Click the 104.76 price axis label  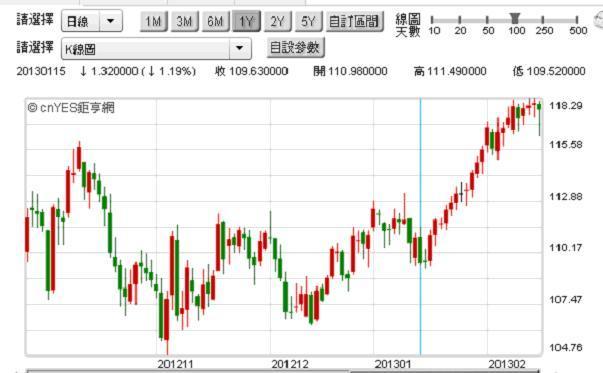coord(566,348)
